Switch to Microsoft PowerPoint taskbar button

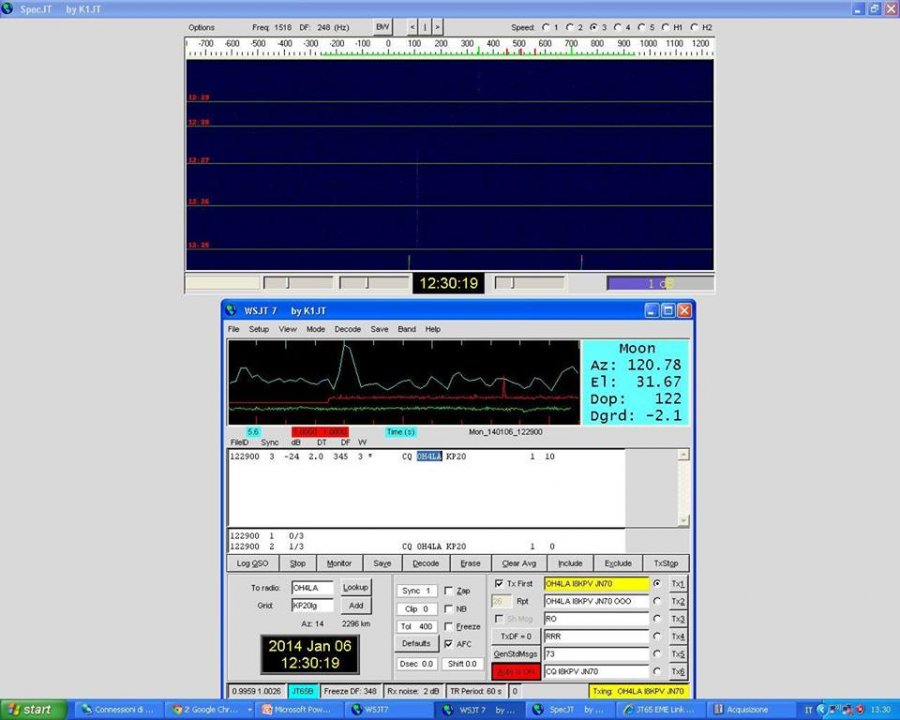298,710
